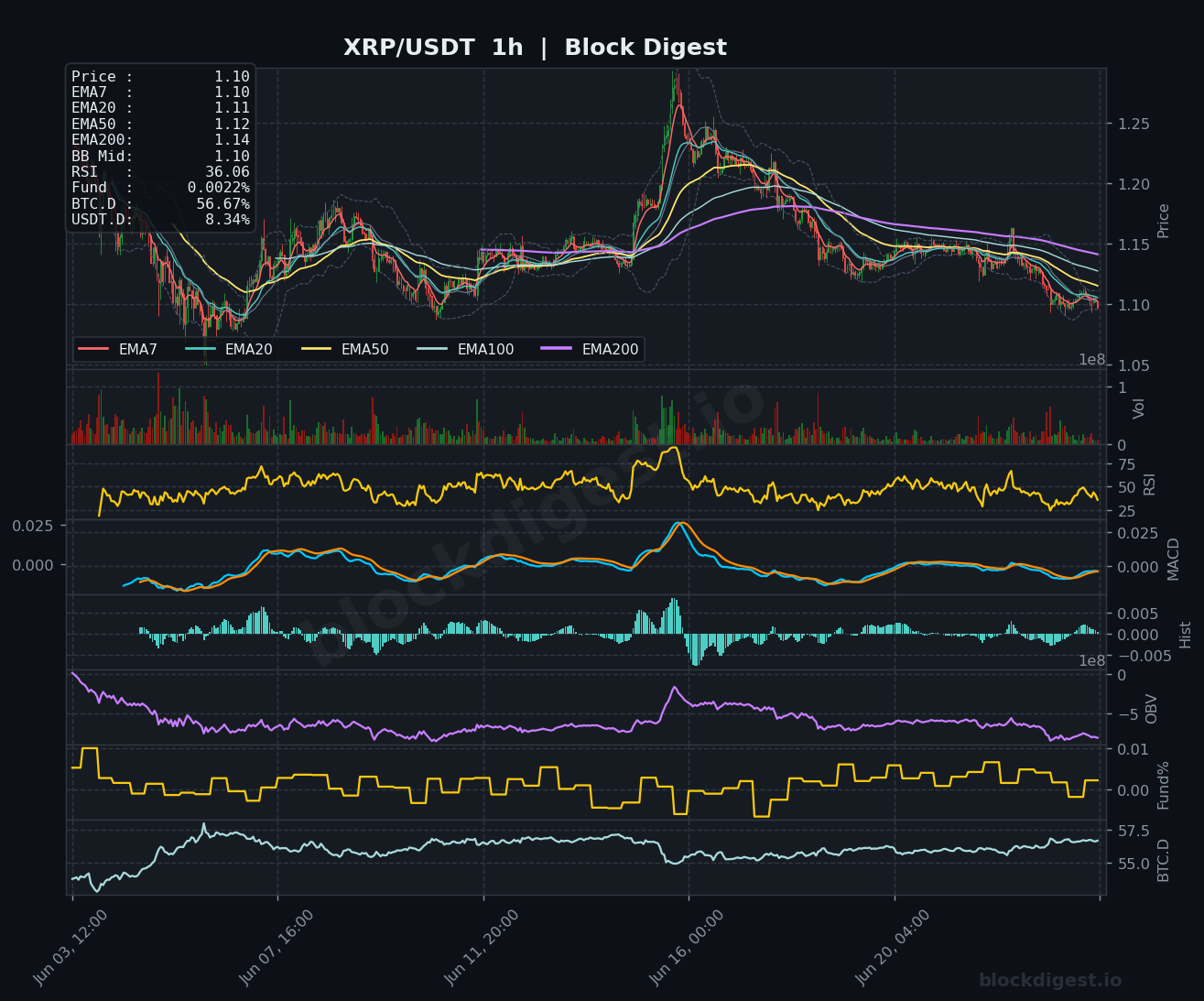This screenshot has height=1001, width=1204.
Task: Click the EMA20 1.11 row in info box
Action: click(x=160, y=108)
